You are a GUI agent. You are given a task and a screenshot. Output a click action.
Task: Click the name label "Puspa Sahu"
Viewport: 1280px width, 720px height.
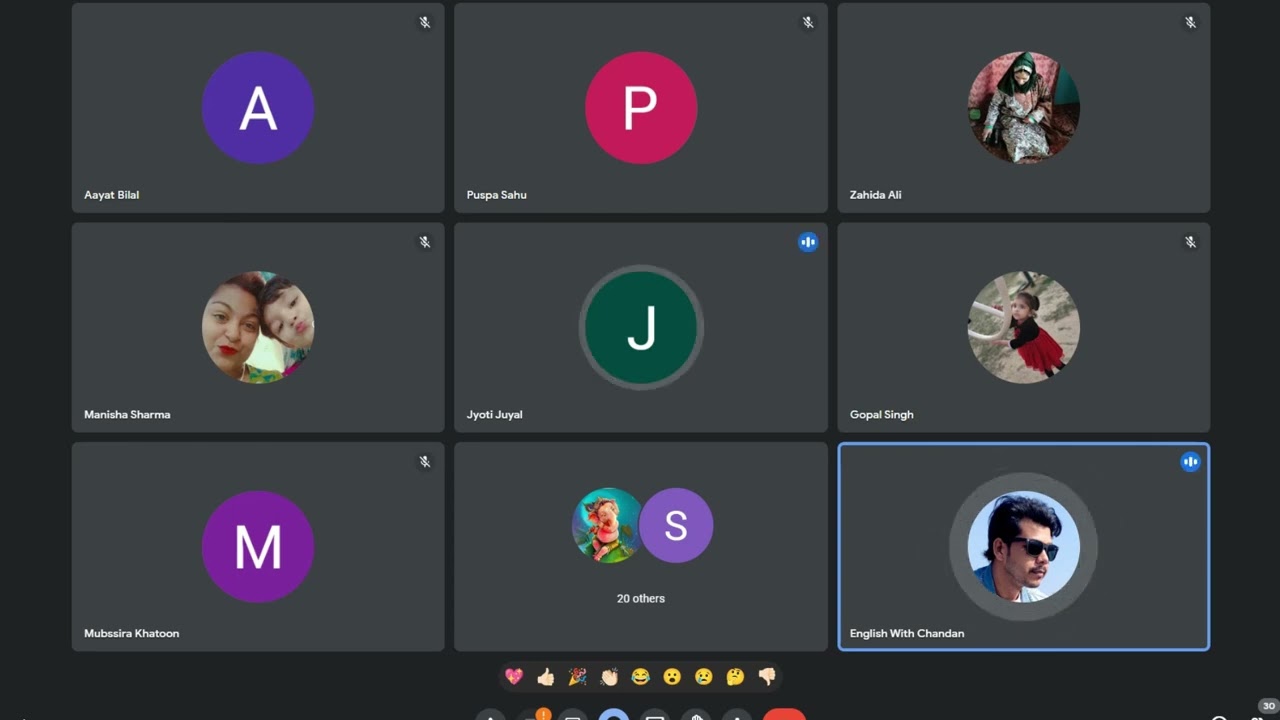496,195
